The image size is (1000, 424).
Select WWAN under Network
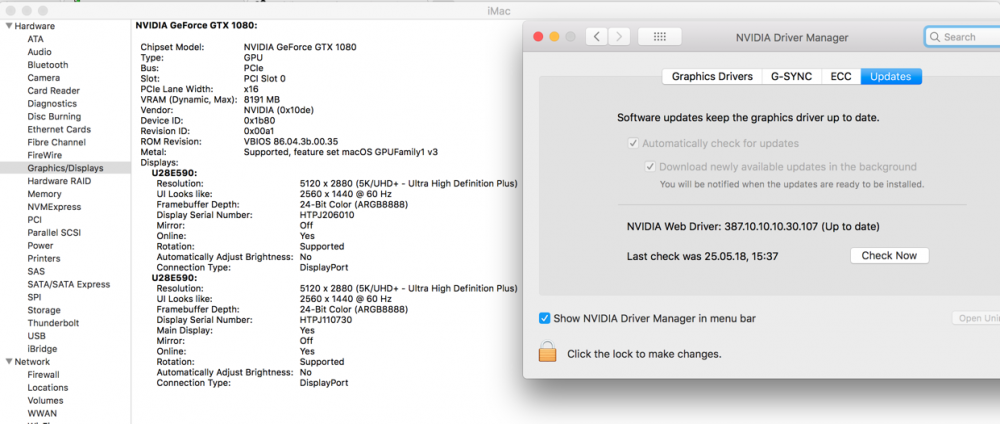42,413
